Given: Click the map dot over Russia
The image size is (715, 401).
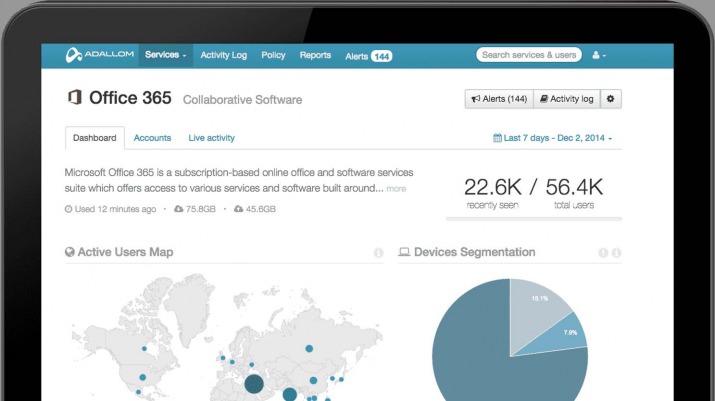Looking at the screenshot, I should tap(309, 349).
